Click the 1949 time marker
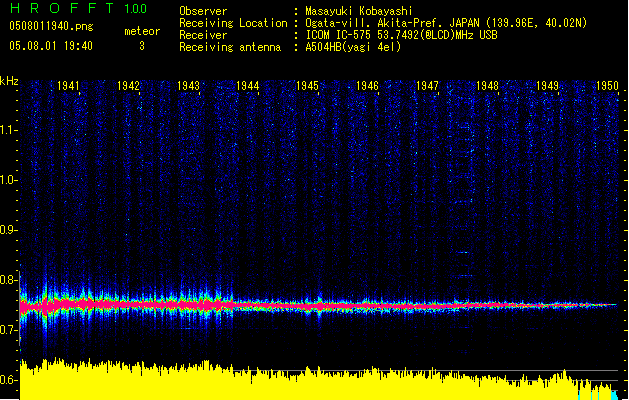The height and width of the screenshot is (400, 629). point(547,86)
